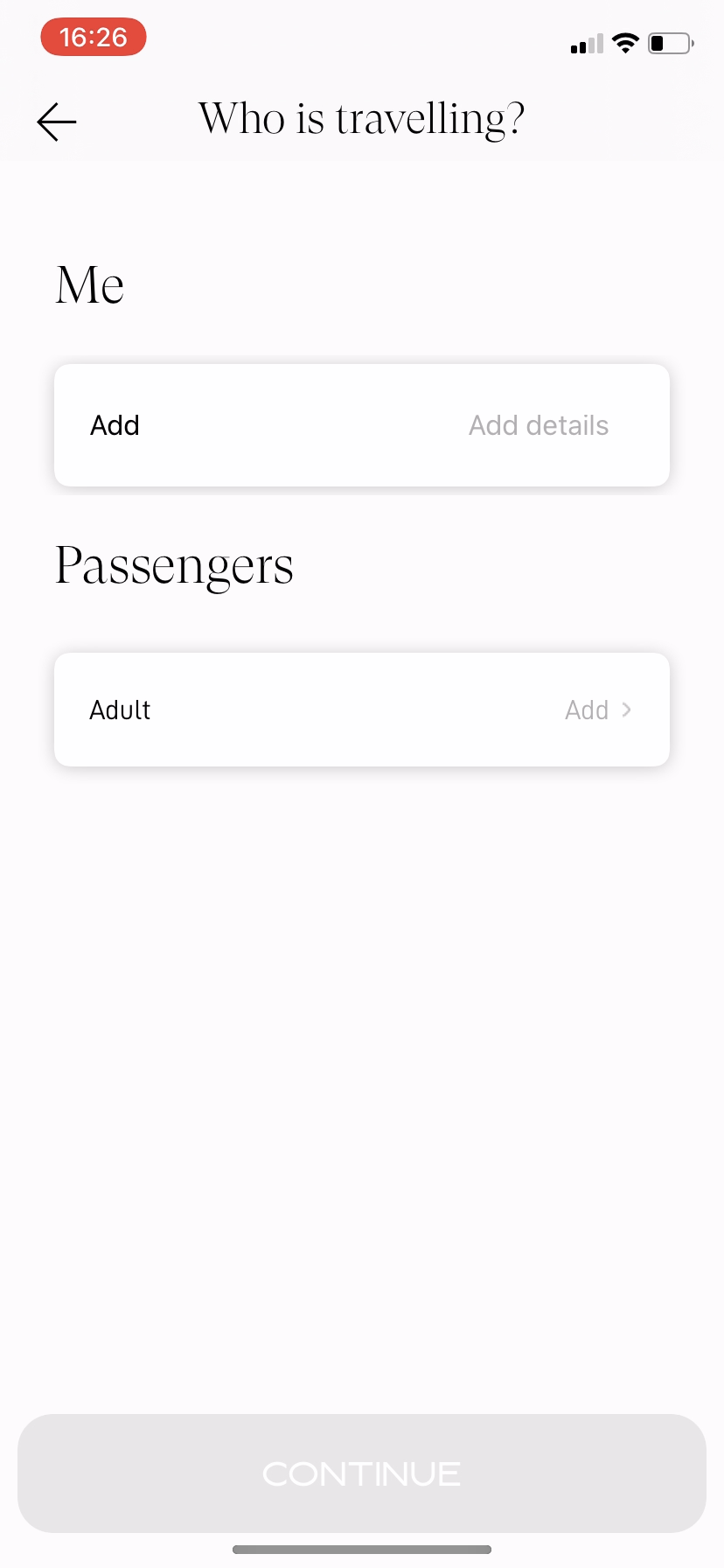The height and width of the screenshot is (1568, 724).
Task: Tap the back arrow icon
Action: click(x=57, y=122)
